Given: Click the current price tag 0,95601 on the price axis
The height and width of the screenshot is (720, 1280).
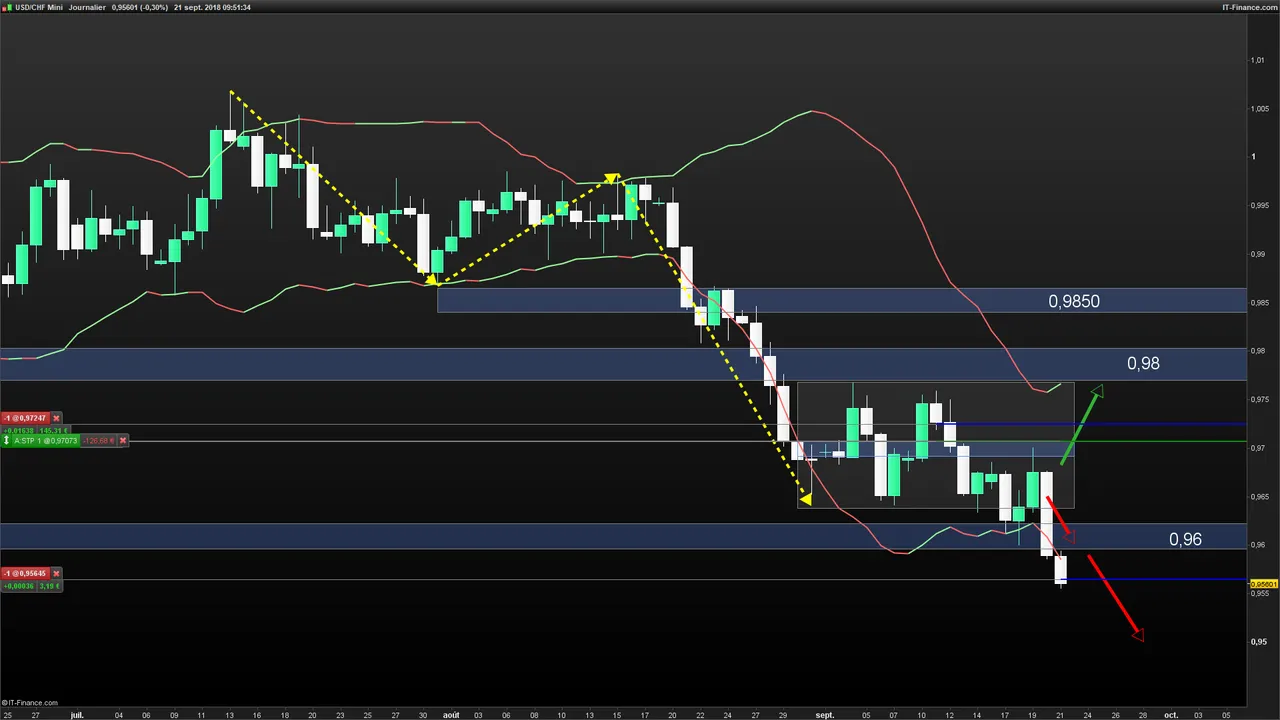Looking at the screenshot, I should (x=1263, y=583).
